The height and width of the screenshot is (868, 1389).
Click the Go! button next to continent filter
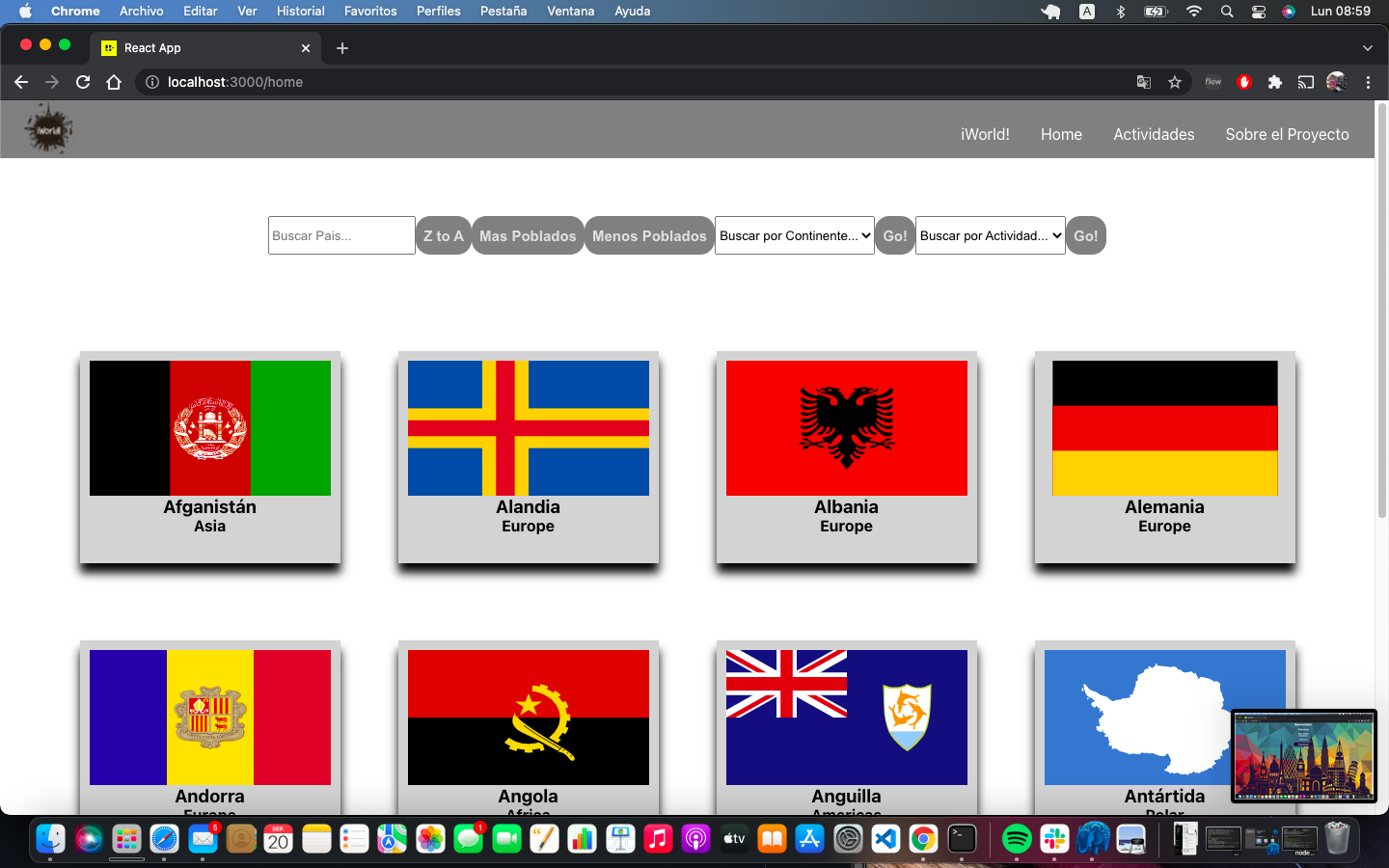pyautogui.click(x=894, y=235)
